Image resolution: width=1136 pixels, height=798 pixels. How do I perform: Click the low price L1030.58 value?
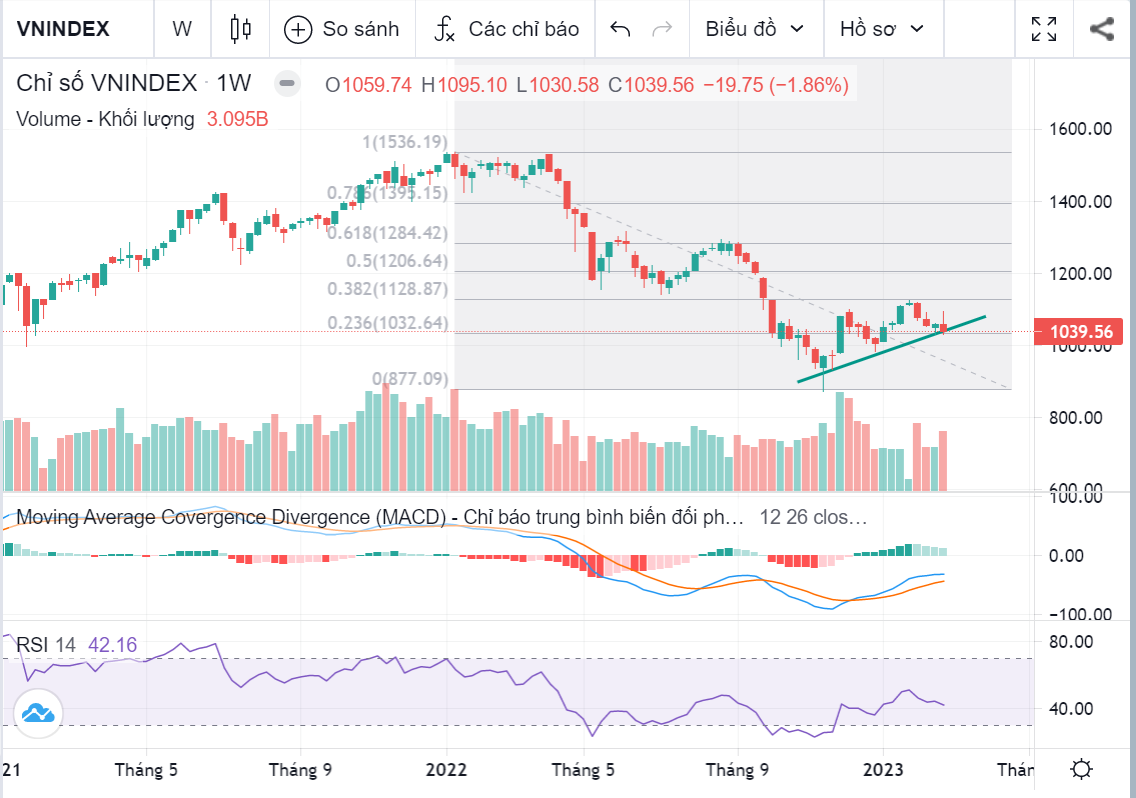(558, 85)
